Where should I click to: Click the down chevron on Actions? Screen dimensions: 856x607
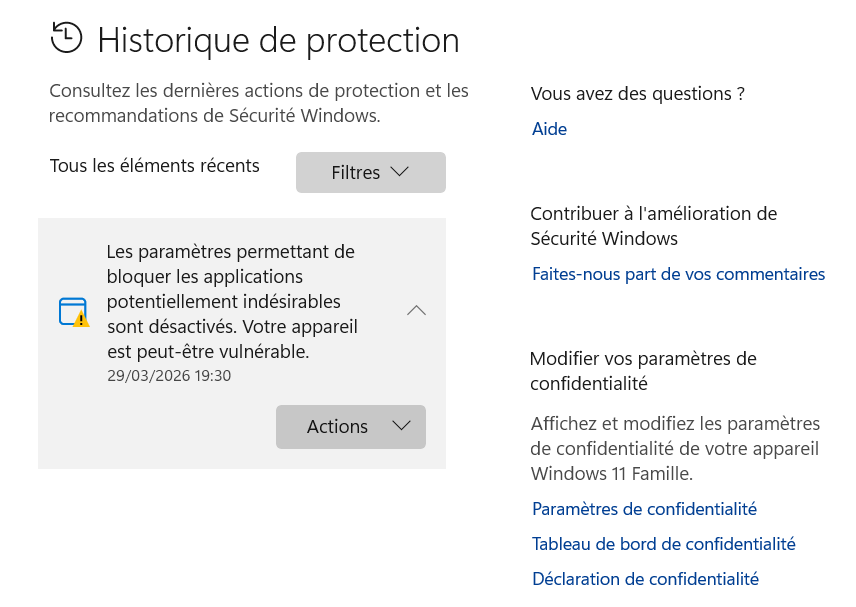click(x=401, y=426)
